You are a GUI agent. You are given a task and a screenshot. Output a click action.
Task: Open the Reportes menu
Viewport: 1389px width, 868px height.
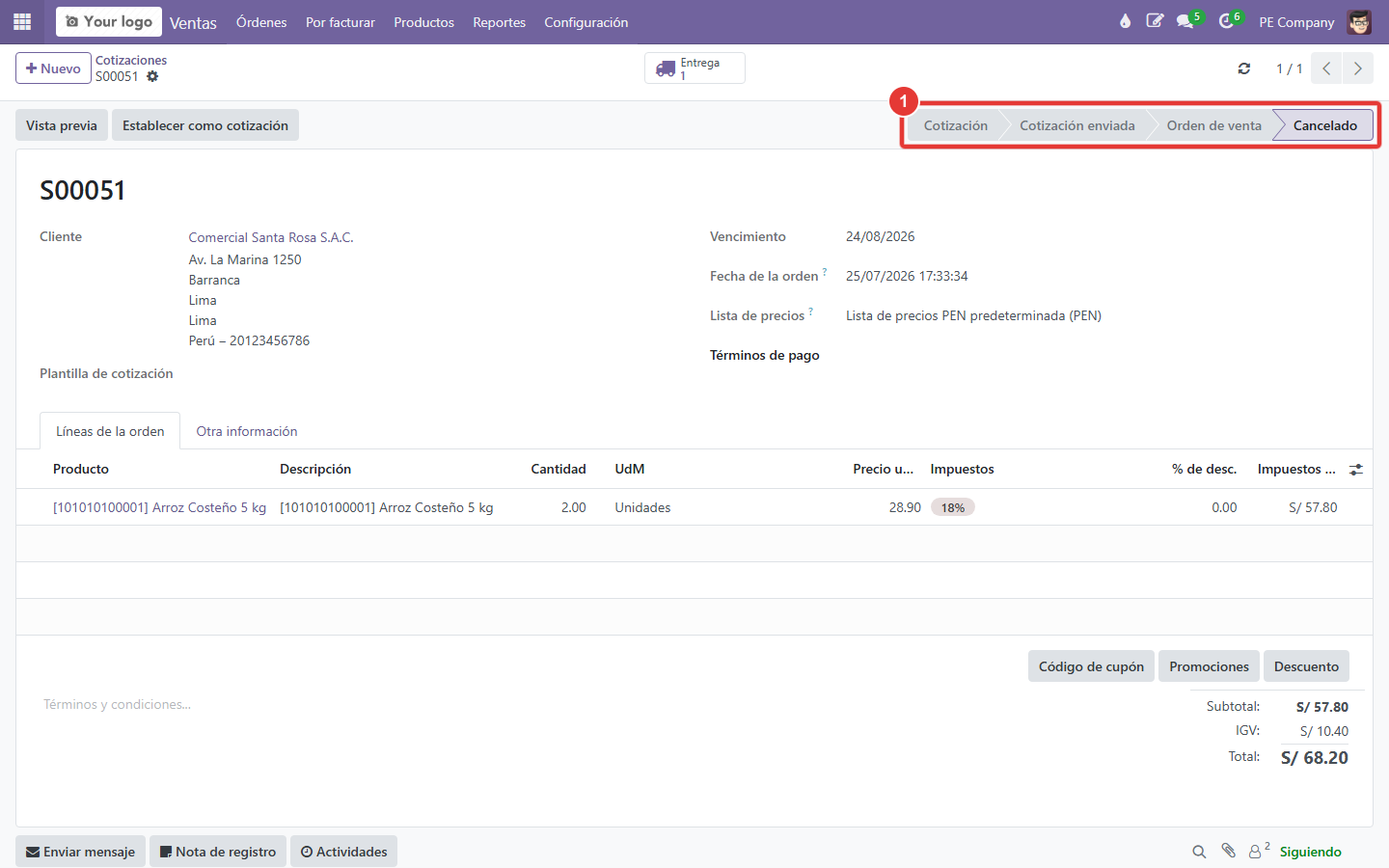[499, 22]
